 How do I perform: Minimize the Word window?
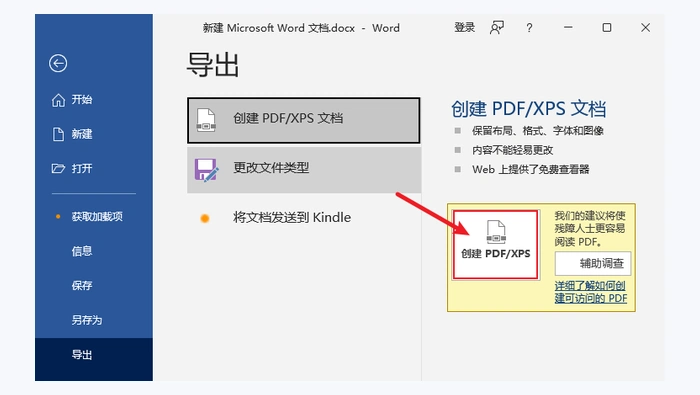[x=568, y=27]
